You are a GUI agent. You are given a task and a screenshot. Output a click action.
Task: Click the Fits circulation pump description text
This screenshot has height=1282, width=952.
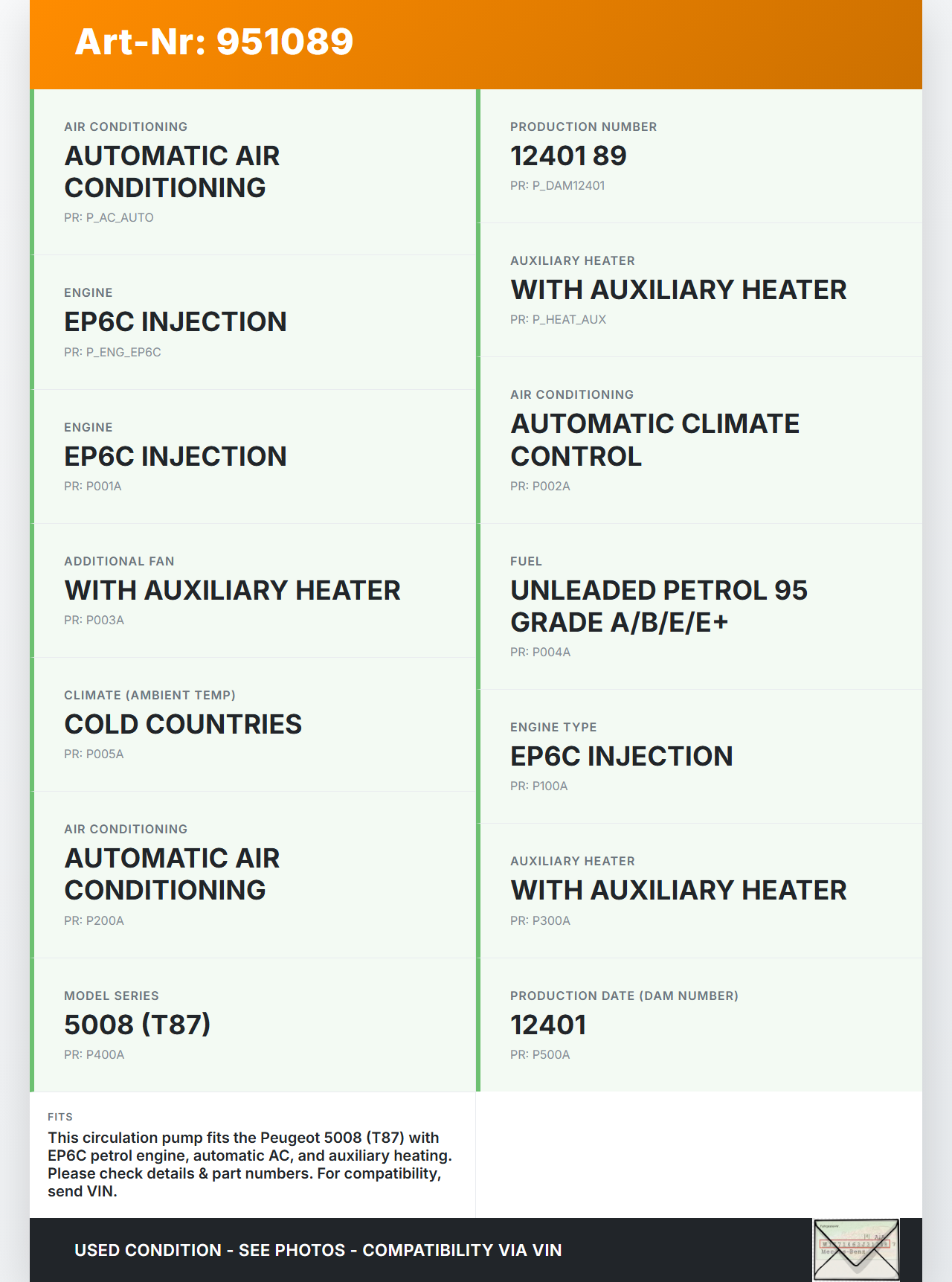[x=250, y=1164]
